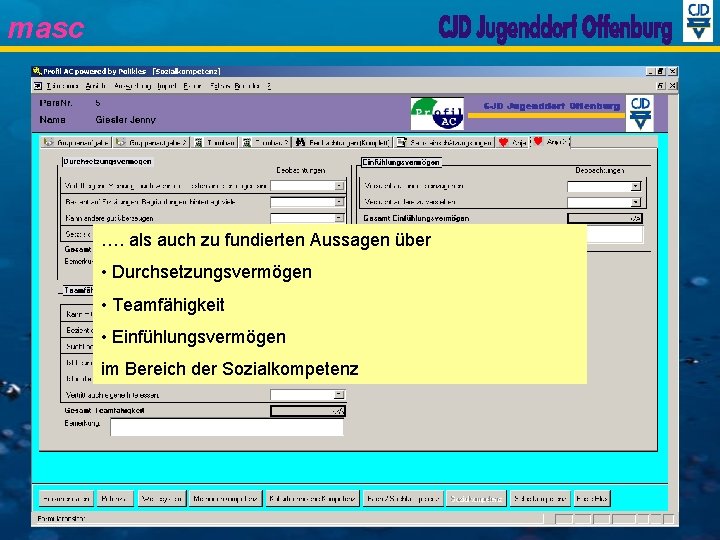
Task: Click the binoculars icon on the Beobachtungen tab
Action: (300, 142)
